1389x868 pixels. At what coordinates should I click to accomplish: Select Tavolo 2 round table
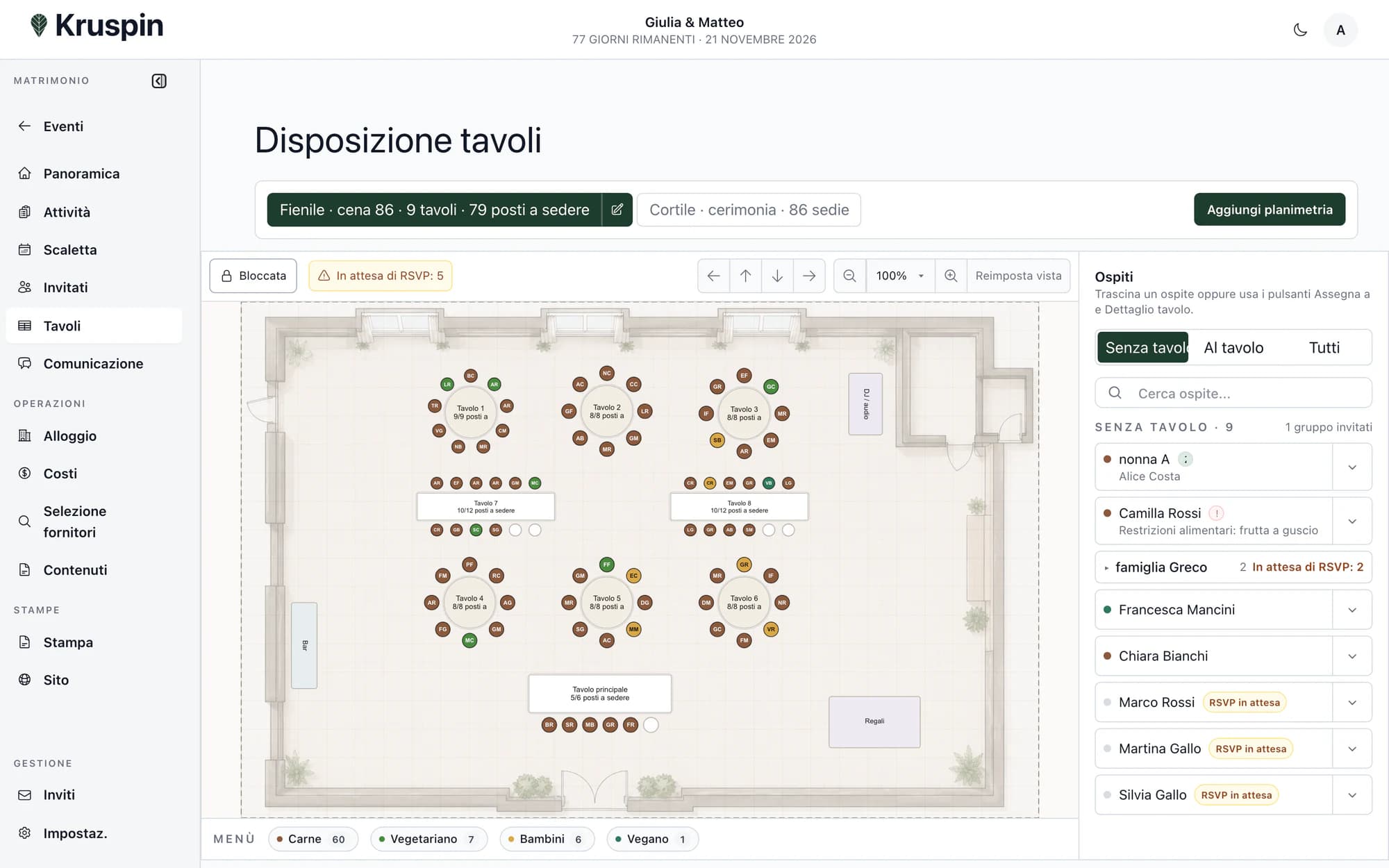(x=606, y=412)
